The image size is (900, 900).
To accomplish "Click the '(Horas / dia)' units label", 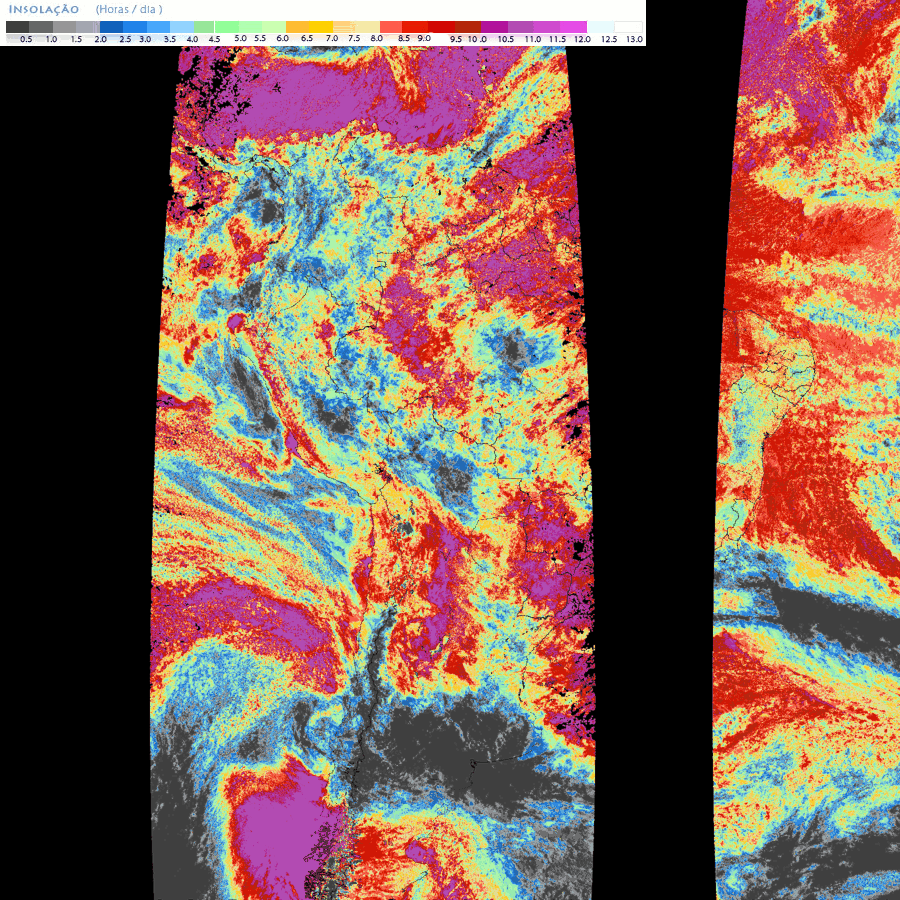I will tap(129, 10).
